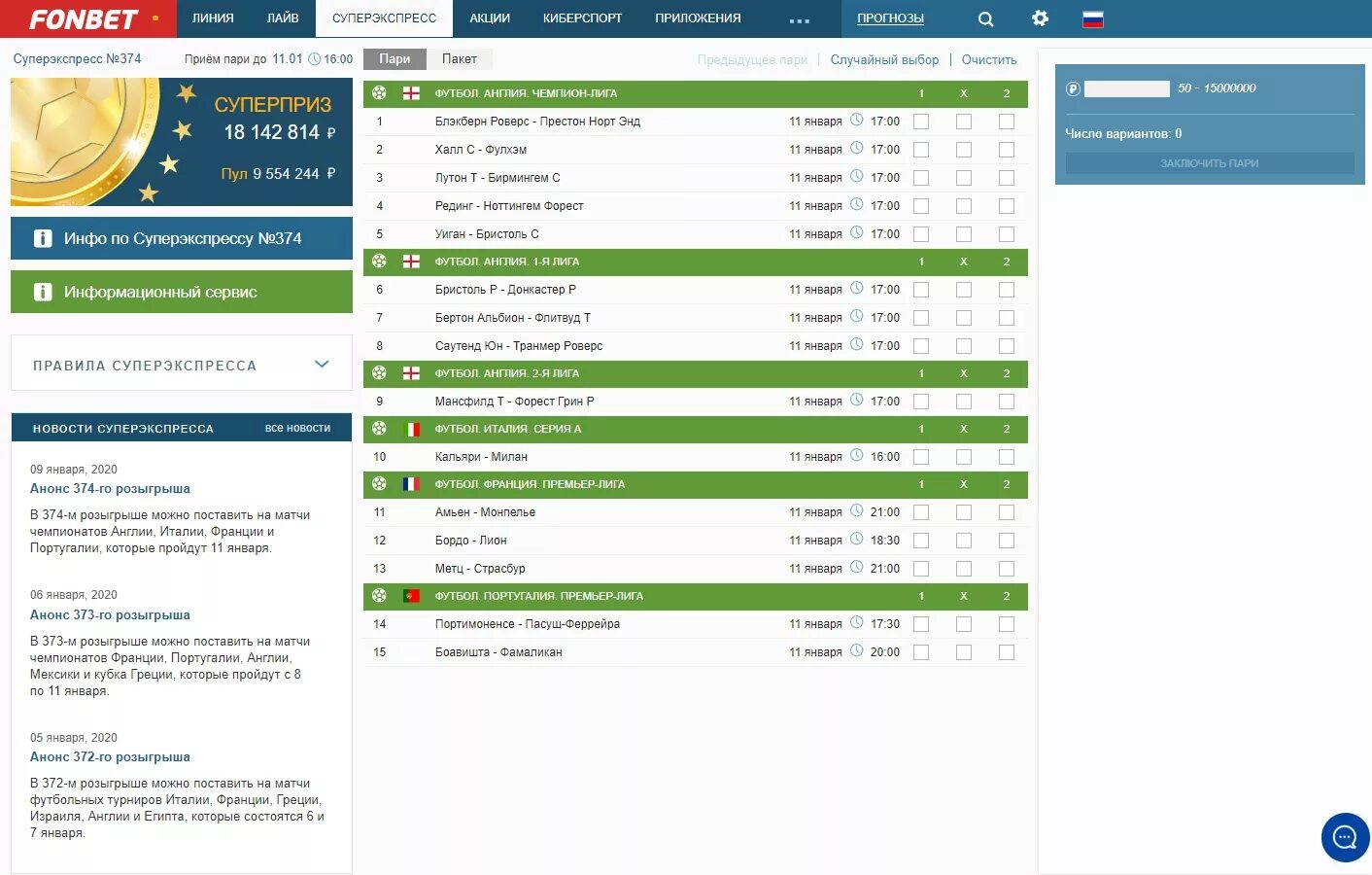Open Анонс 373-го розыгрыша news
Image resolution: width=1372 pixels, height=875 pixels.
click(110, 615)
